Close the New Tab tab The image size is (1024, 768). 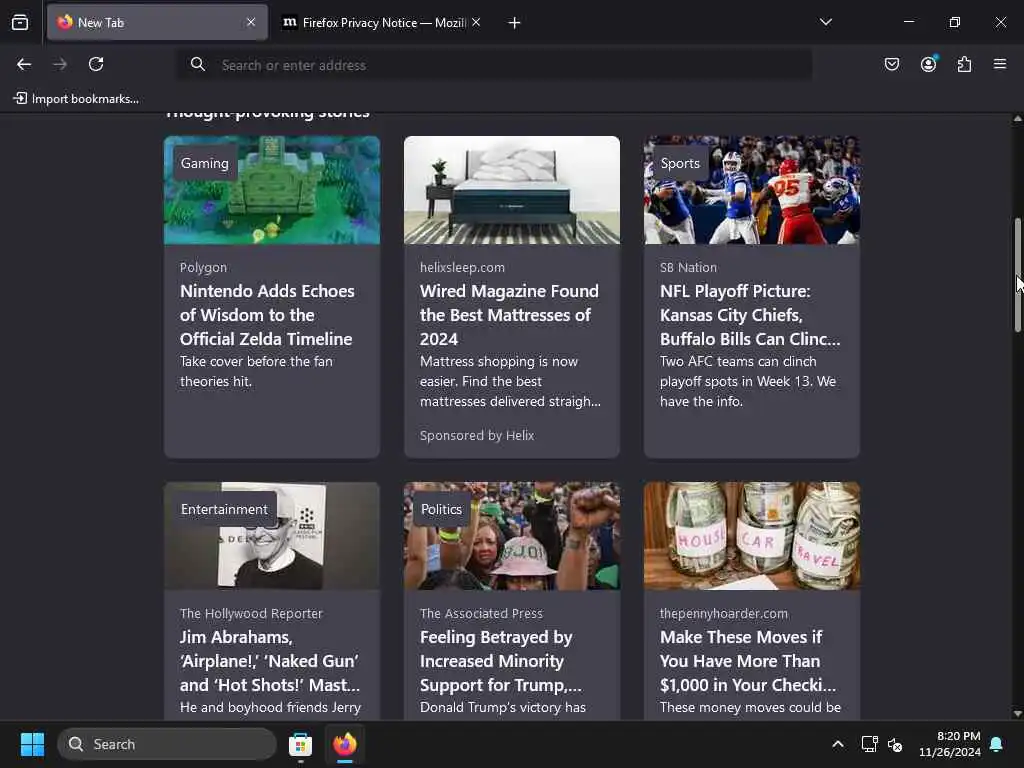(x=251, y=22)
